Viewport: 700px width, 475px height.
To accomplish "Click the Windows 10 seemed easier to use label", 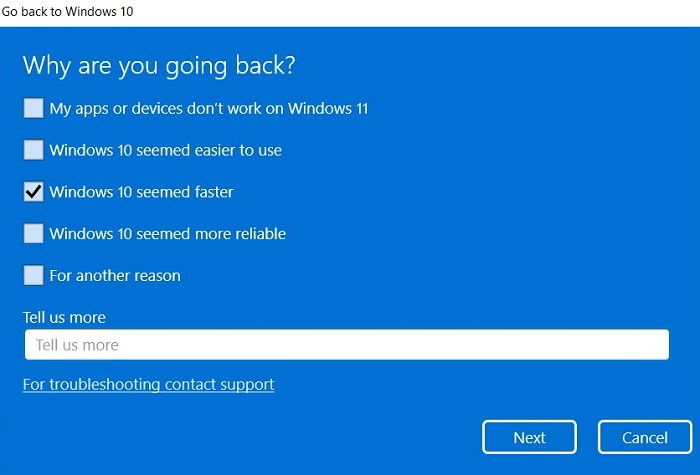I will coord(166,150).
